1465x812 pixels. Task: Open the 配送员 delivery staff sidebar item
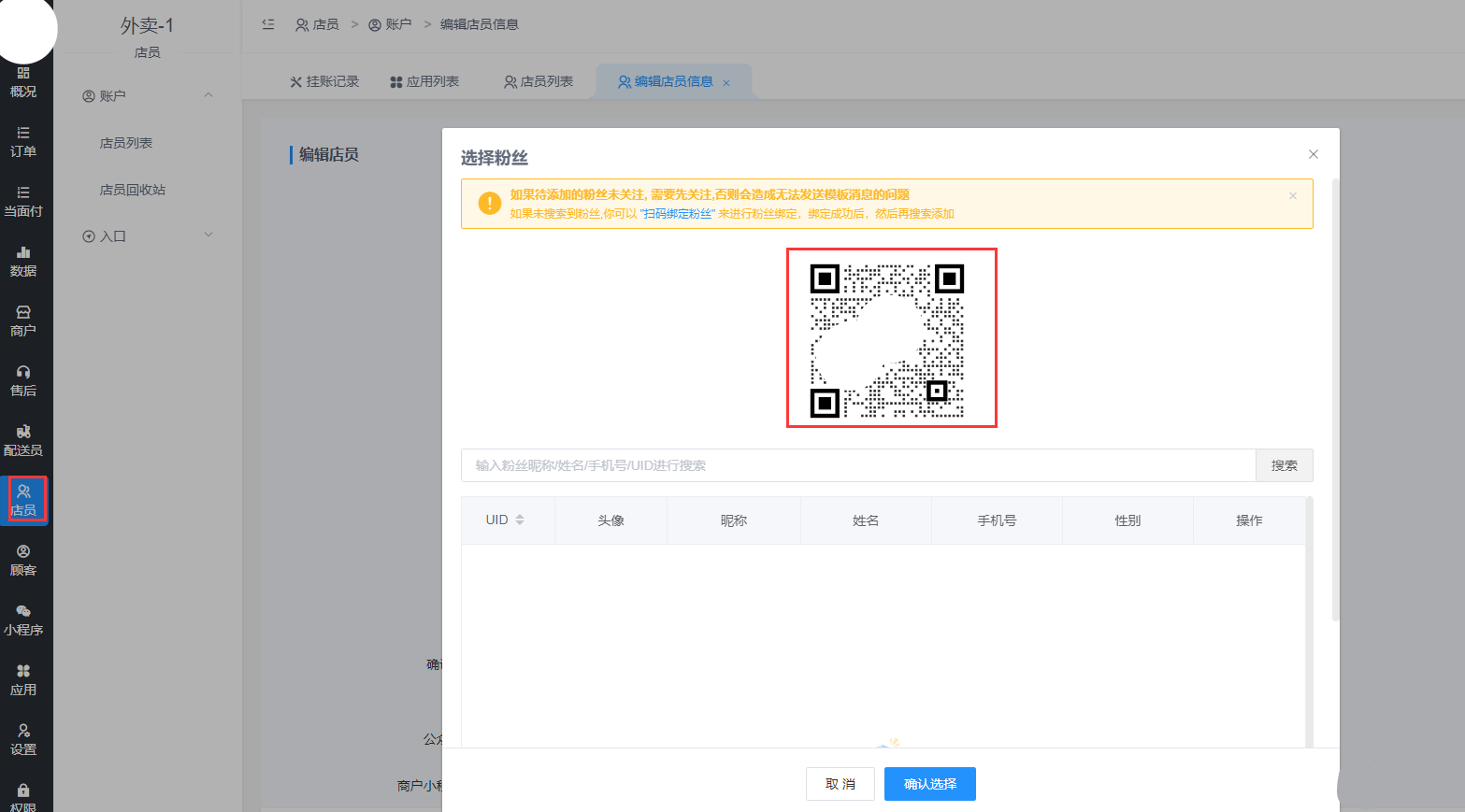tap(23, 441)
